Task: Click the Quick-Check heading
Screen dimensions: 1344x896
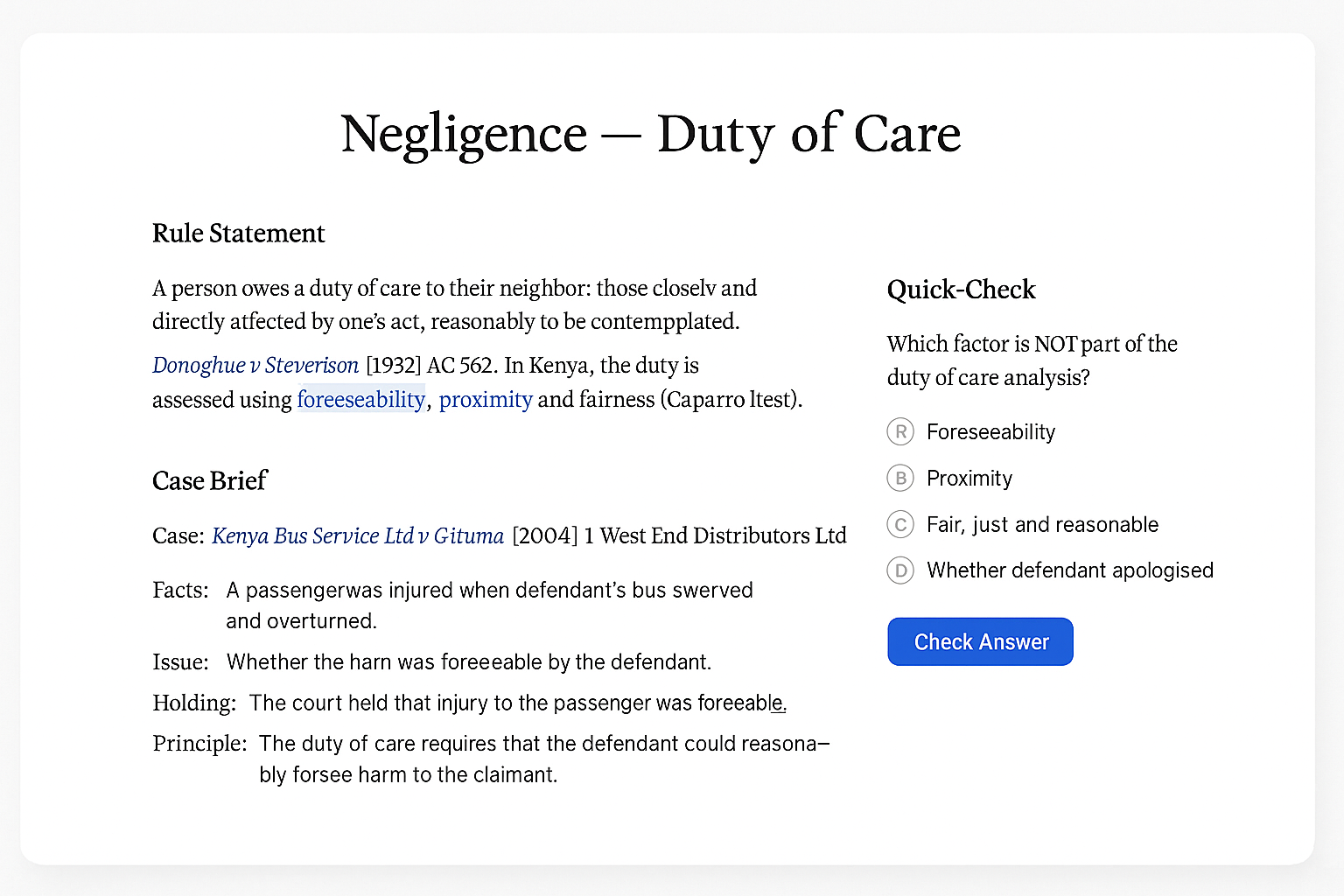Action: pyautogui.click(x=961, y=289)
